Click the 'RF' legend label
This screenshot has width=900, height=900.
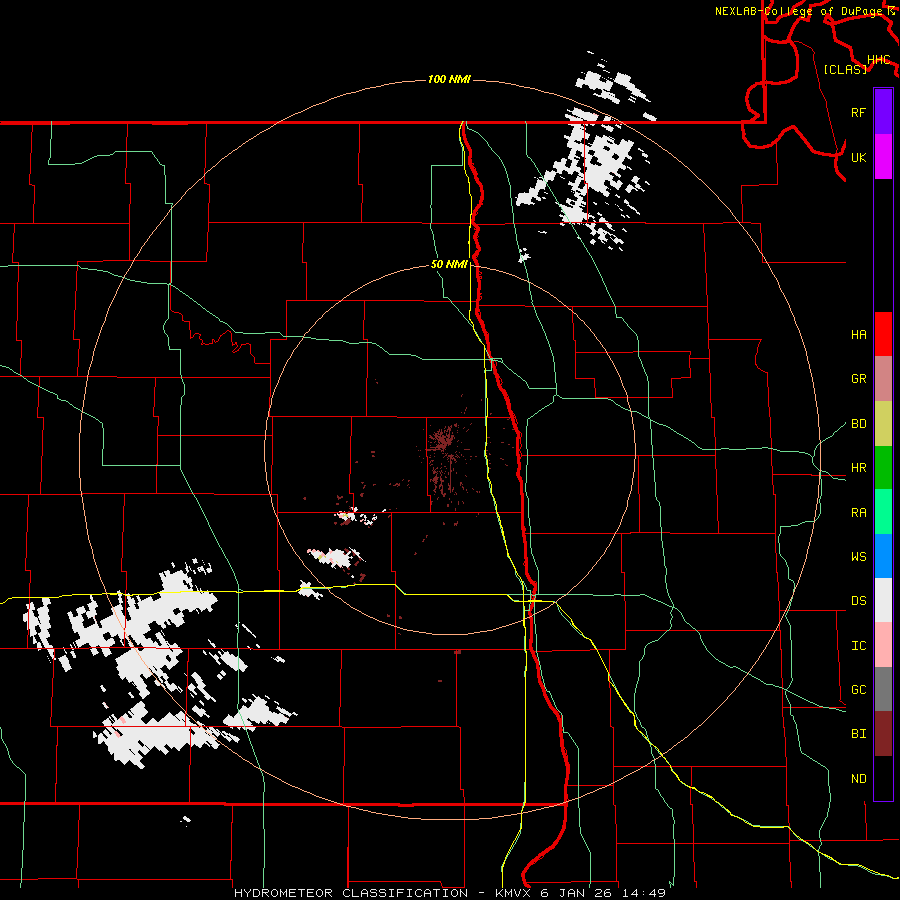click(x=858, y=112)
